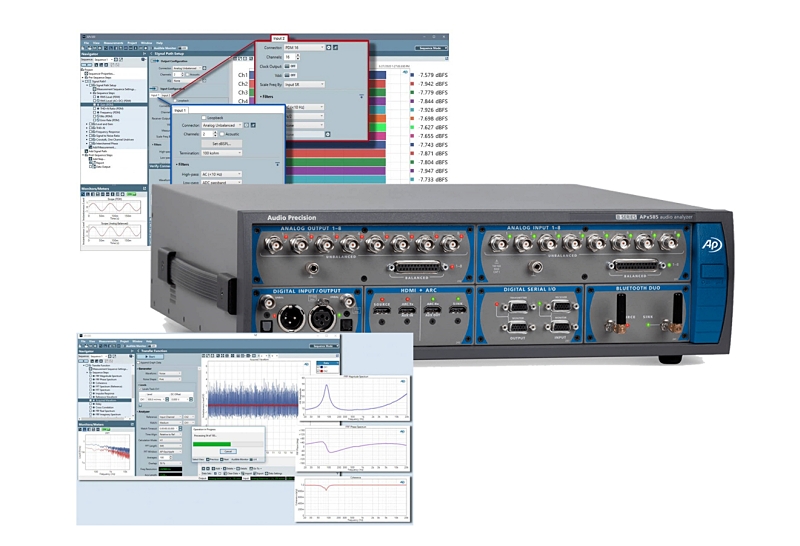Select Signal to Noise Ratio in Navigator tree

click(107, 136)
